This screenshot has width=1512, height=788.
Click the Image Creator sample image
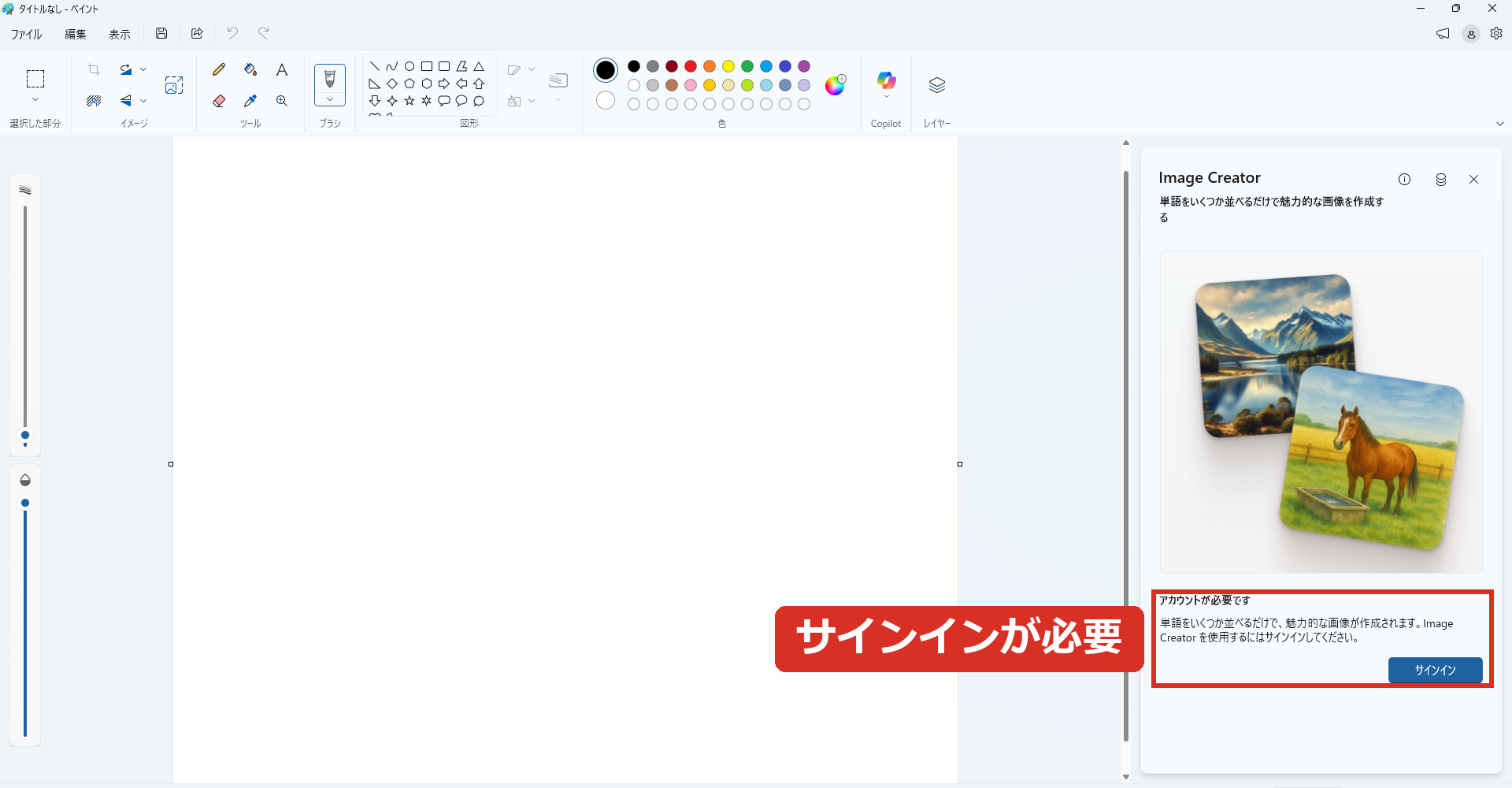(1321, 411)
